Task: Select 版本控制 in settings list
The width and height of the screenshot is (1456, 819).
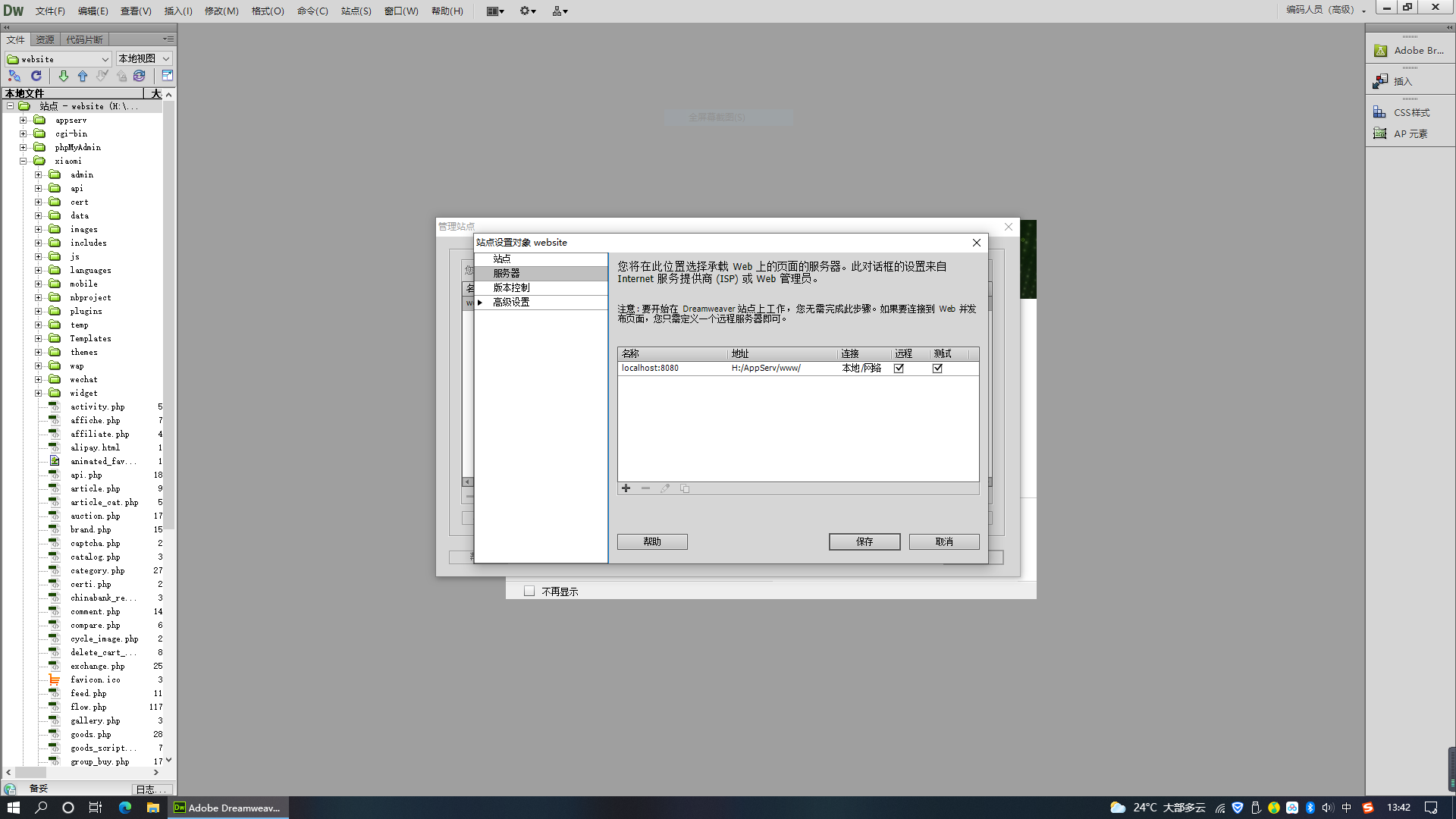Action: point(512,287)
